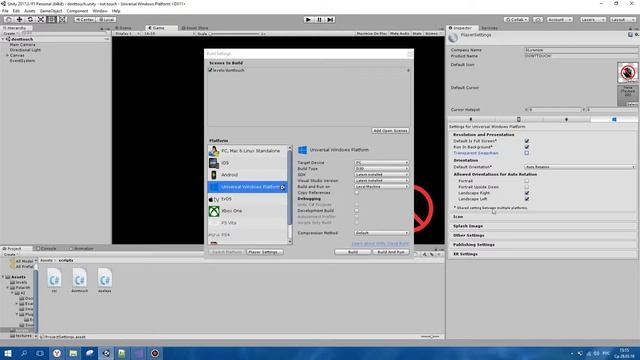Click Add Open Scenes button
Image resolution: width=640 pixels, height=360 pixels.
click(x=390, y=131)
